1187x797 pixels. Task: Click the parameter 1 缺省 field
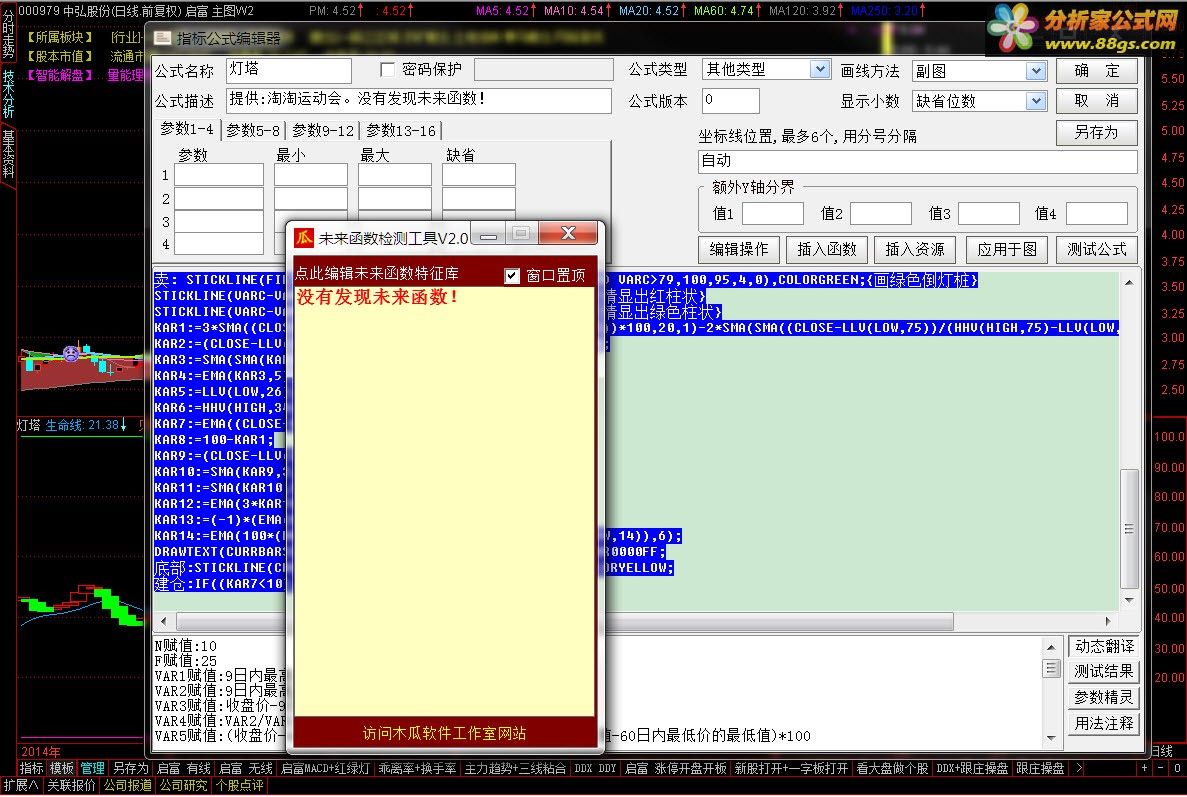pos(478,175)
